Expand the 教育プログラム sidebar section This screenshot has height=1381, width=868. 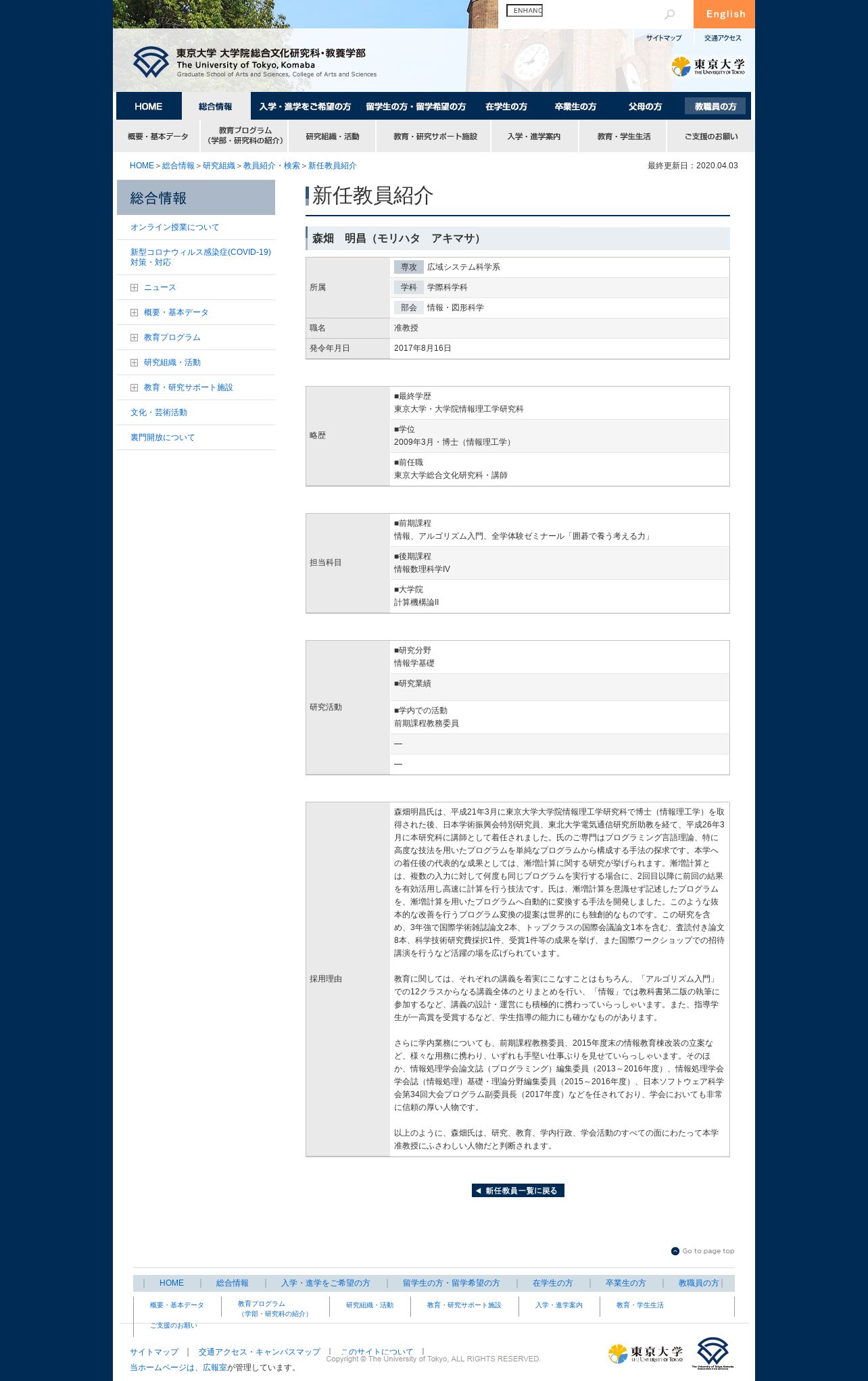tap(134, 337)
